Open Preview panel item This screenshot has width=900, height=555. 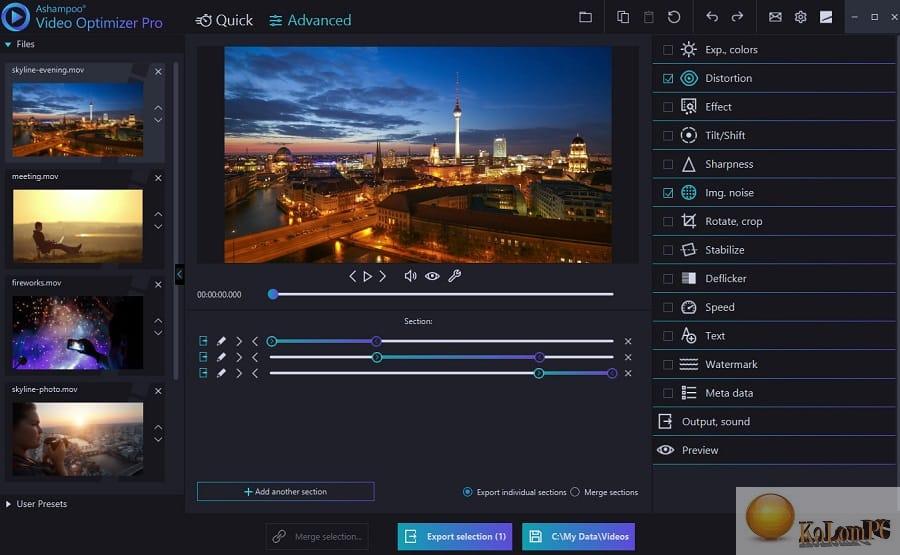(773, 451)
